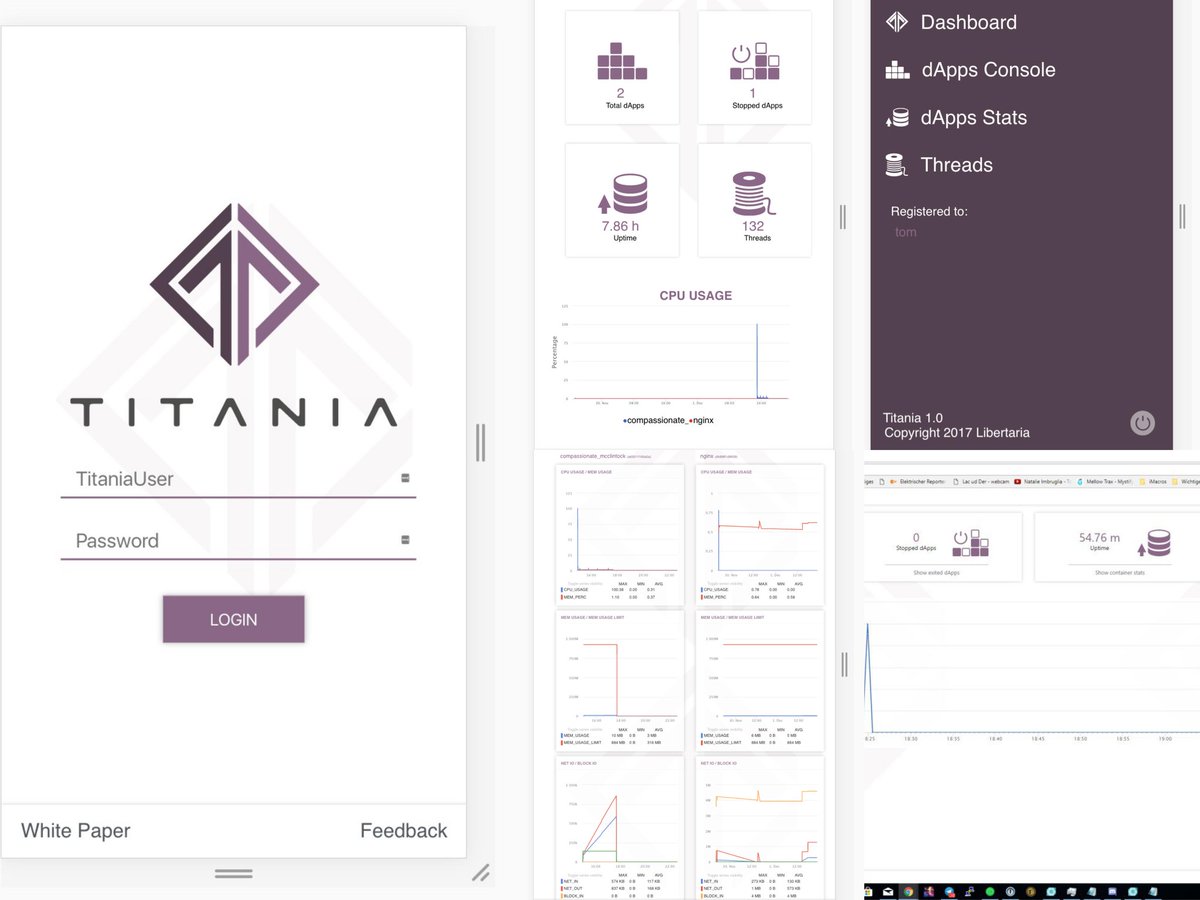Image resolution: width=1200 pixels, height=900 pixels.
Task: Click the nginx container stats heading
Action: click(x=708, y=455)
